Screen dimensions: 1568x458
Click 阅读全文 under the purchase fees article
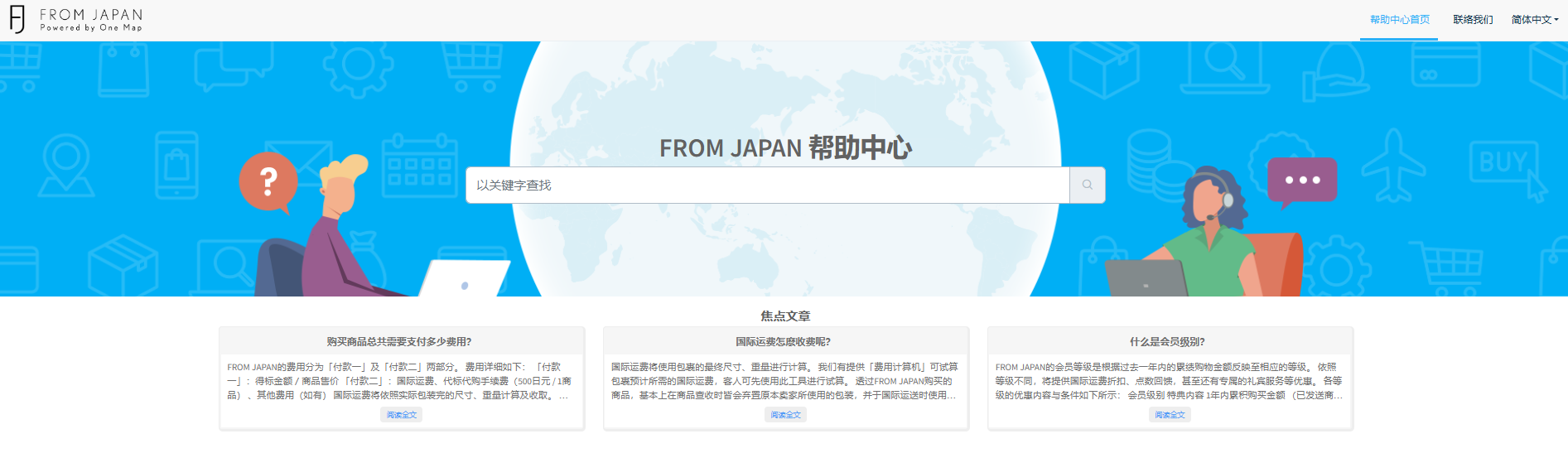click(x=402, y=415)
